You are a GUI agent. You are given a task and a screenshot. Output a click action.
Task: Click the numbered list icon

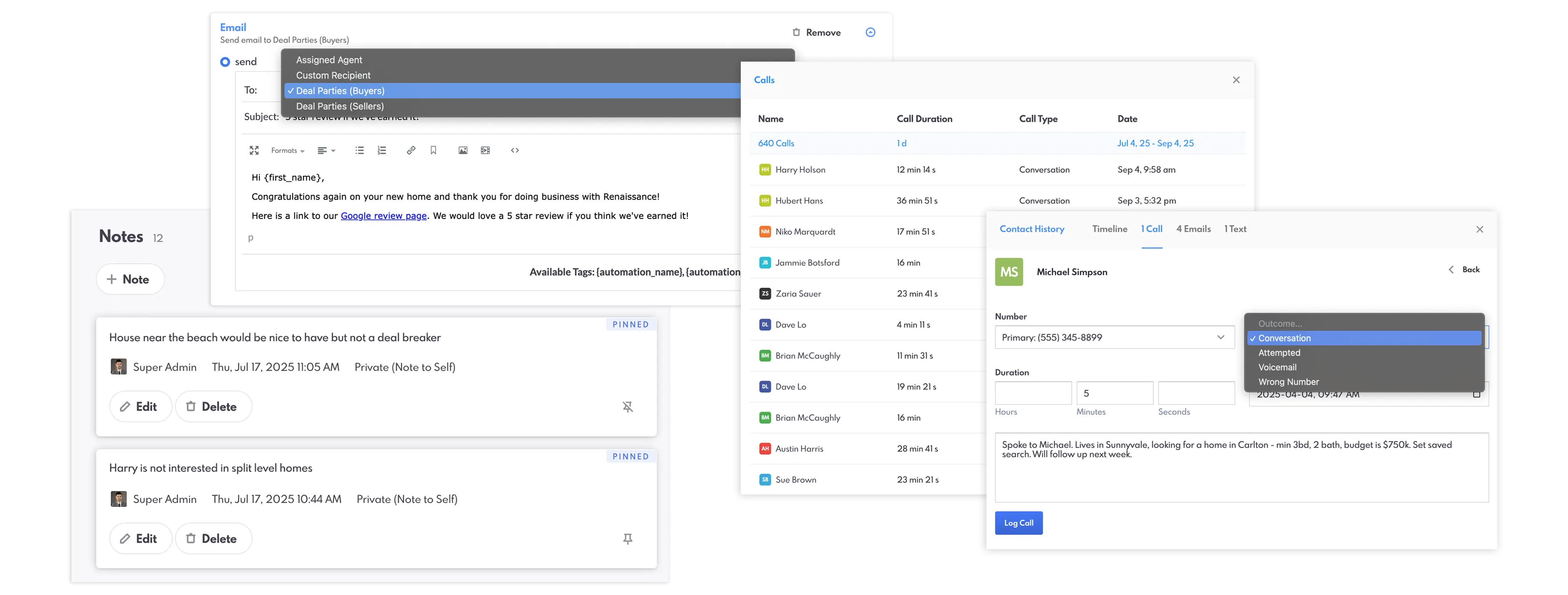tap(382, 150)
